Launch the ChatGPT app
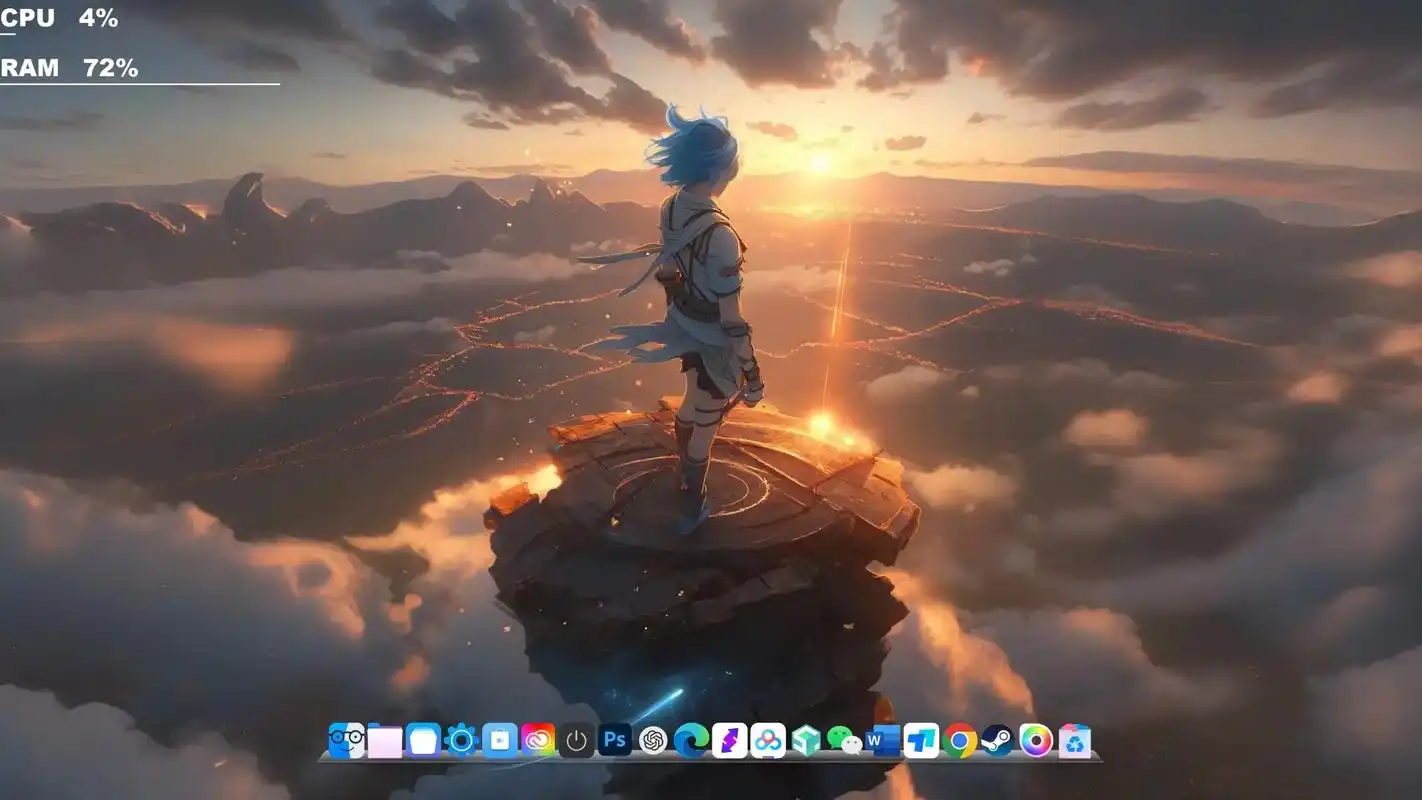Viewport: 1422px width, 800px height. click(655, 741)
